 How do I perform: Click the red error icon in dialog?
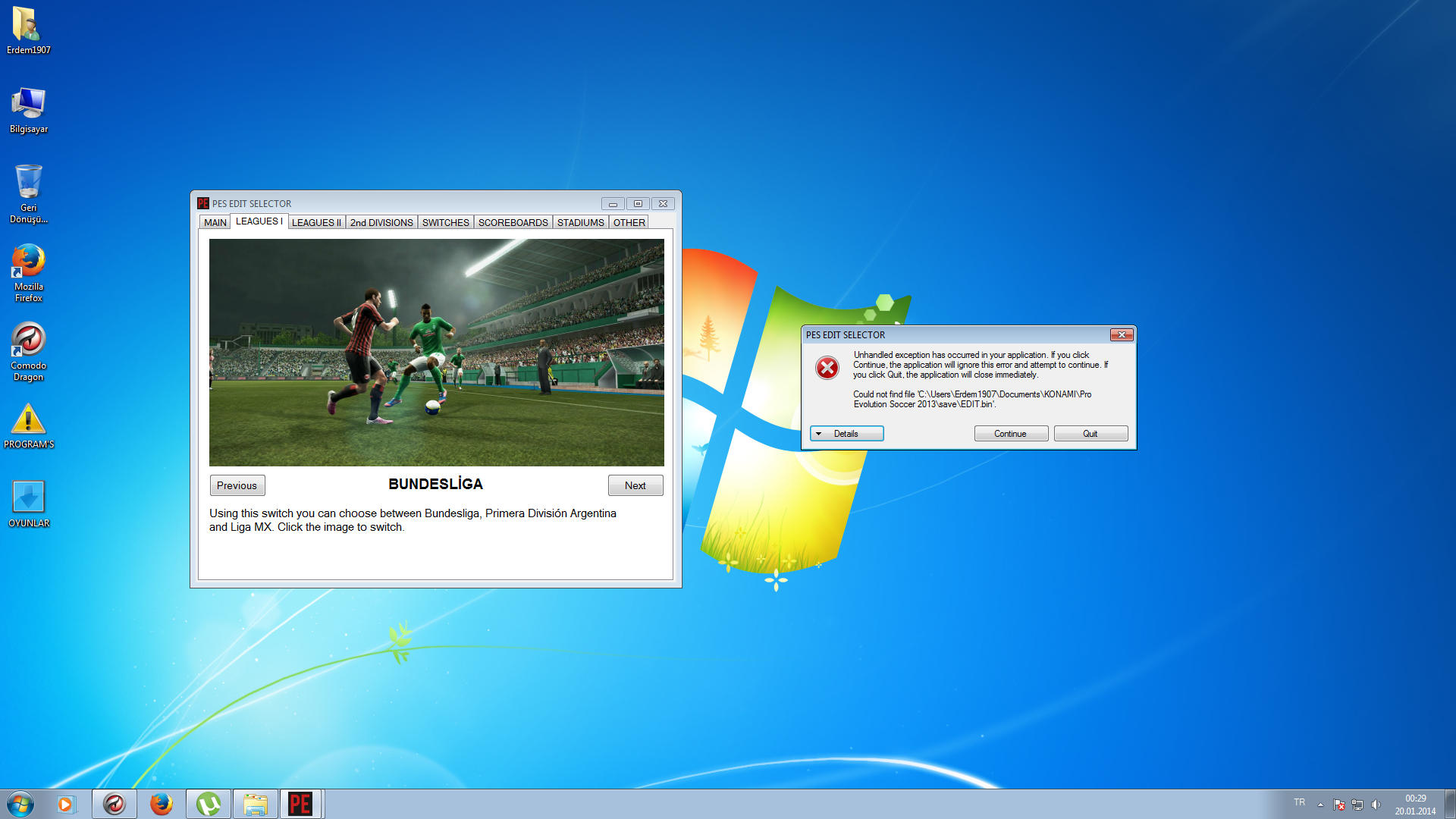click(x=827, y=368)
